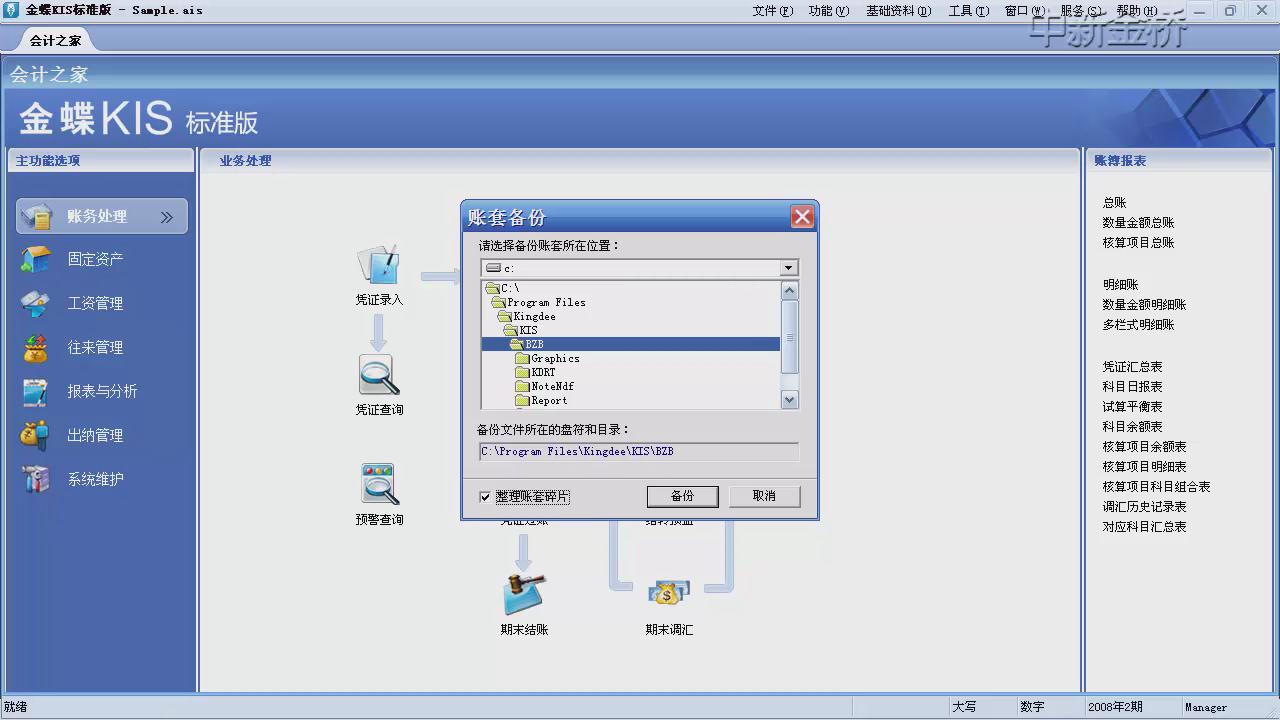Click the 取消 cancel button

tap(764, 496)
